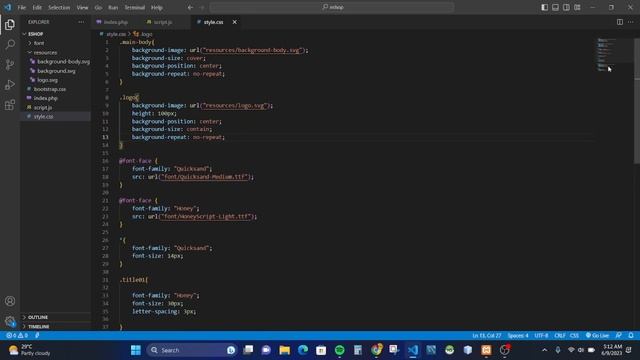Open the Run menu

pos(113,7)
